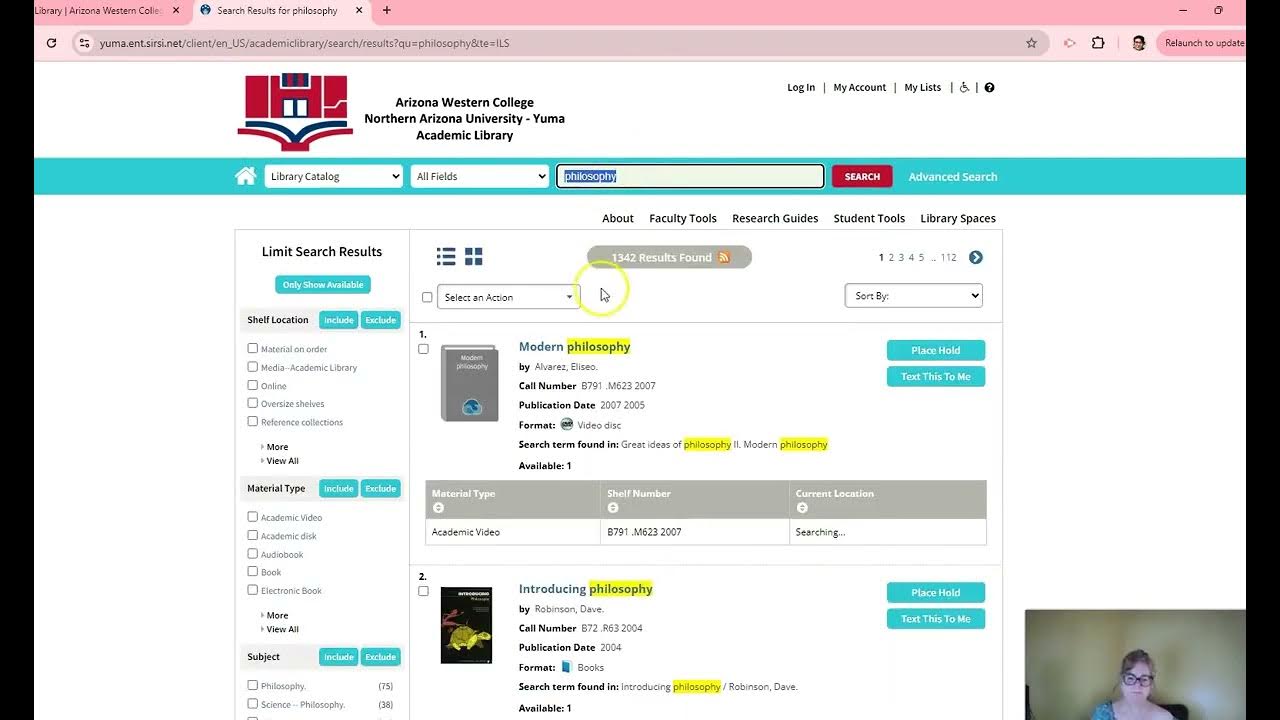Click Only Show Available button
Screen dimensions: 1280x720
pos(323,285)
